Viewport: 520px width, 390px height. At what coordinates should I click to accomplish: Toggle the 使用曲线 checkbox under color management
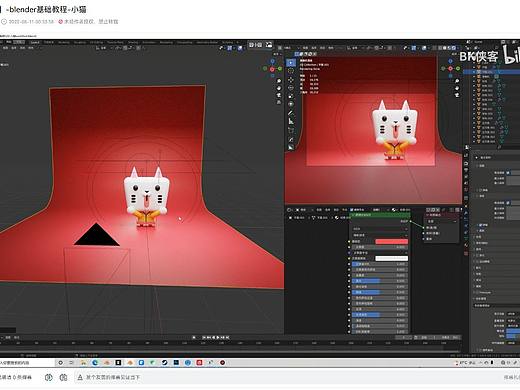(480, 350)
